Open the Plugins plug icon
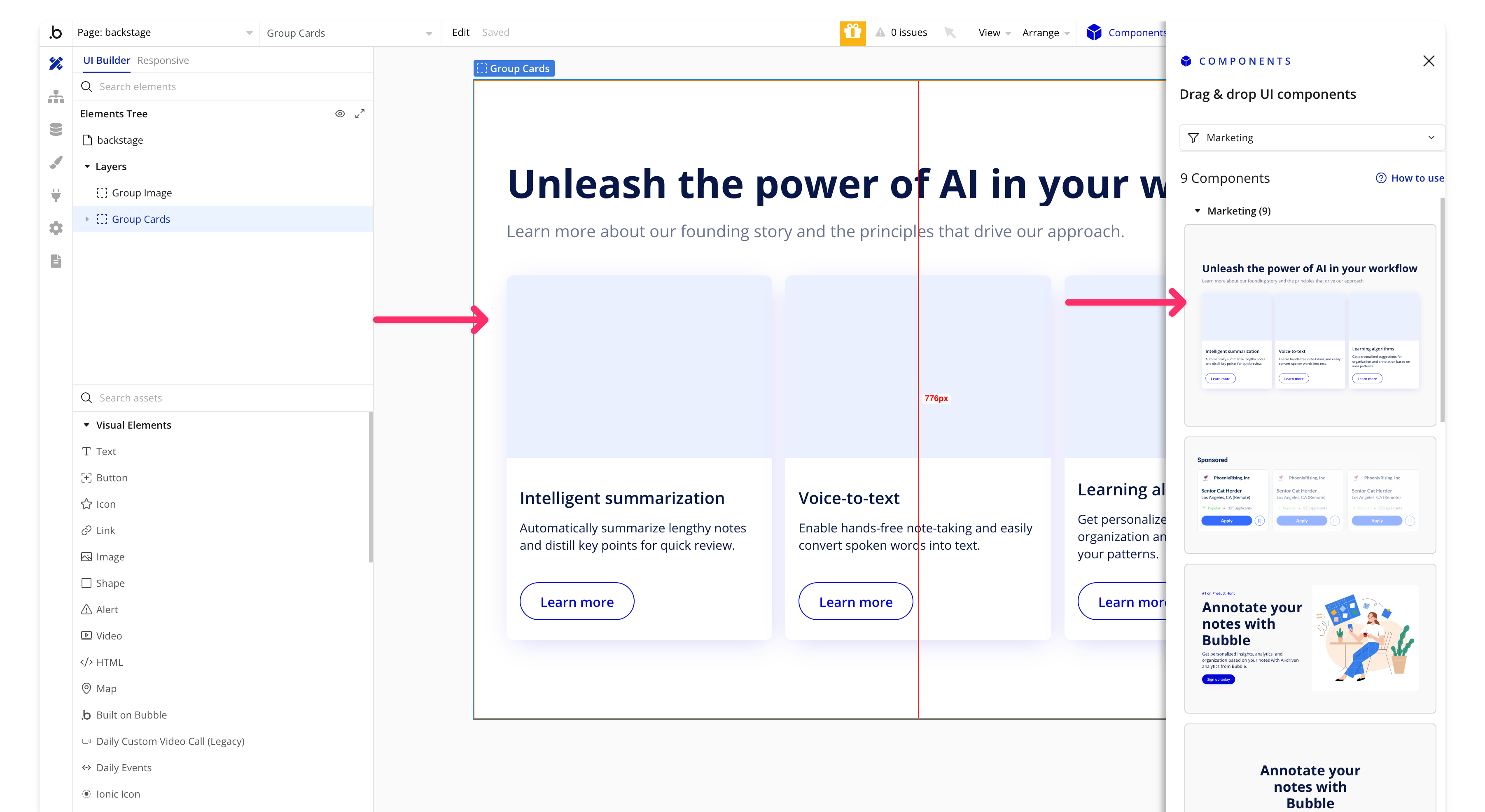Image resolution: width=1485 pixels, height=812 pixels. tap(56, 195)
